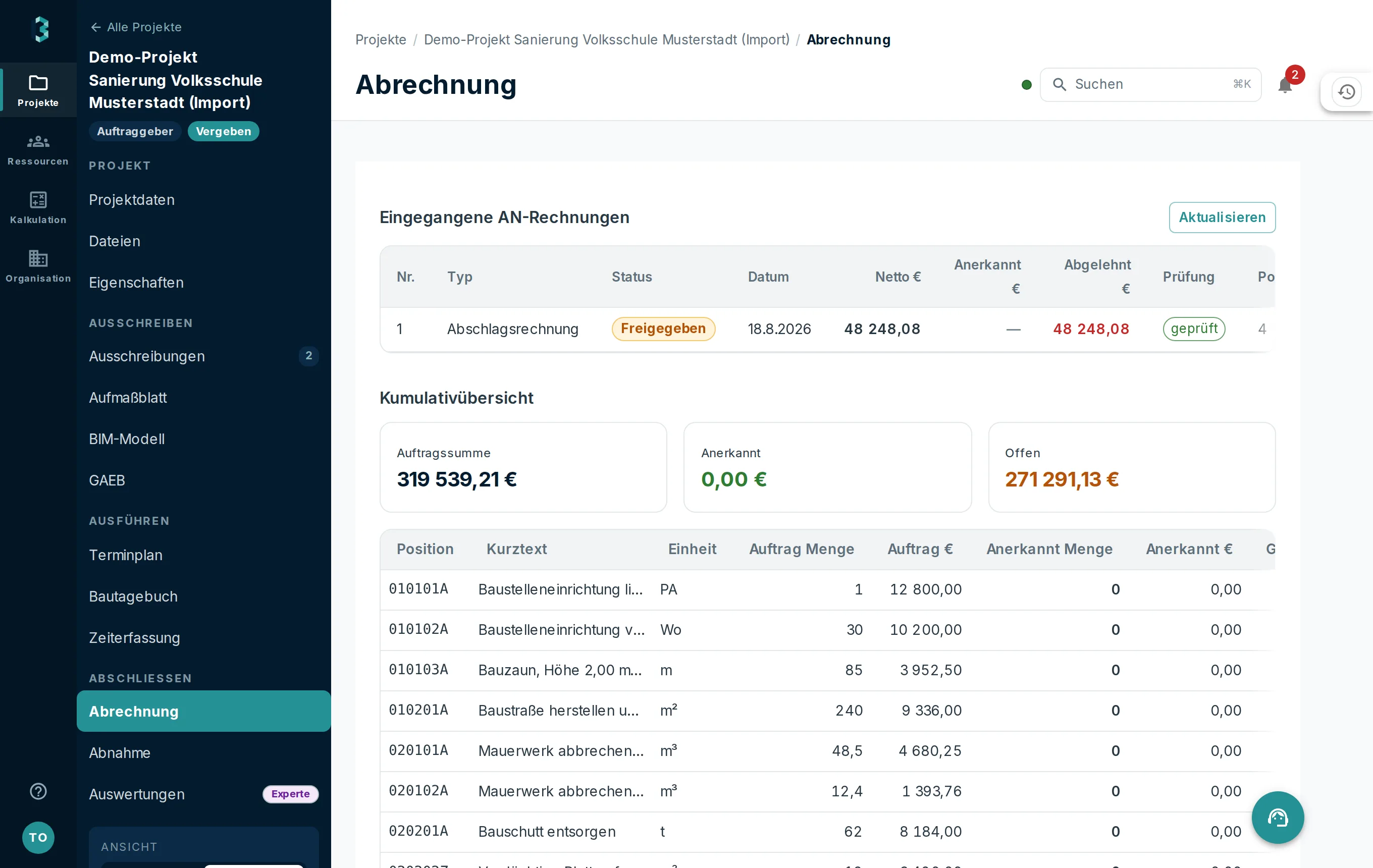Image resolution: width=1373 pixels, height=868 pixels.
Task: Open Dateien in the sidebar
Action: [x=203, y=241]
